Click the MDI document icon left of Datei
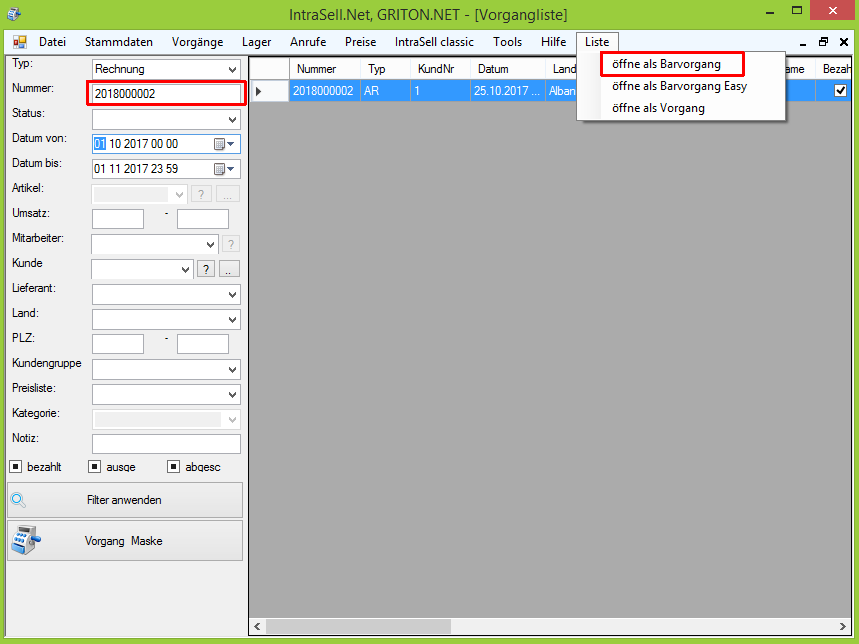Image resolution: width=859 pixels, height=644 pixels. click(x=20, y=42)
